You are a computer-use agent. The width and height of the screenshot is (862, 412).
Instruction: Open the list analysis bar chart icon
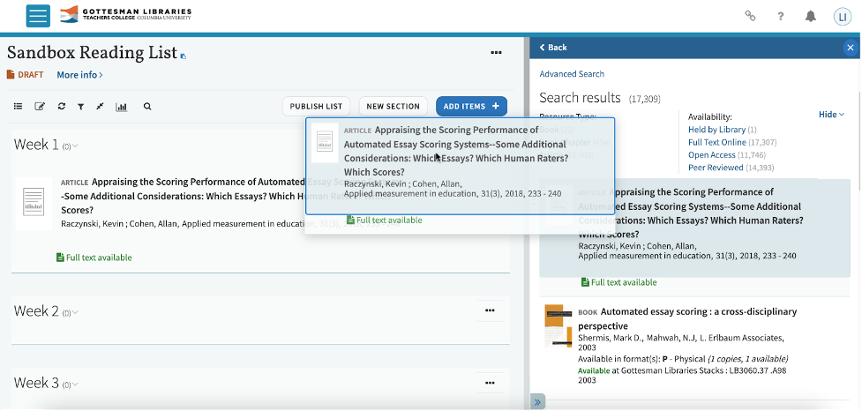121,107
